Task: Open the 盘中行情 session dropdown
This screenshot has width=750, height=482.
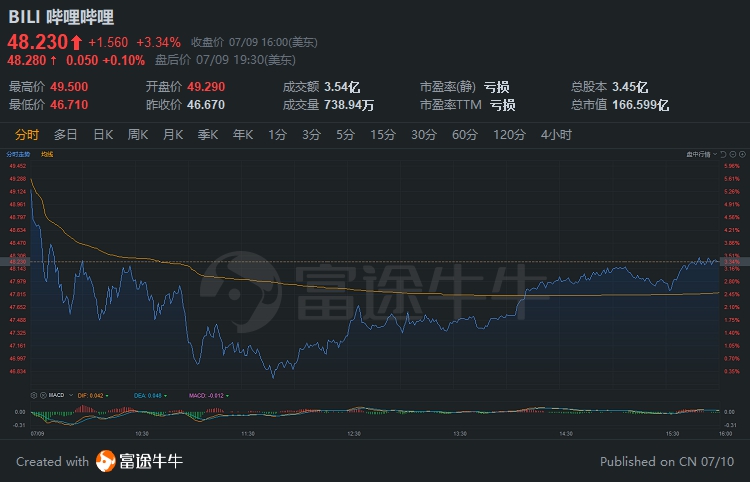Action: pyautogui.click(x=699, y=155)
